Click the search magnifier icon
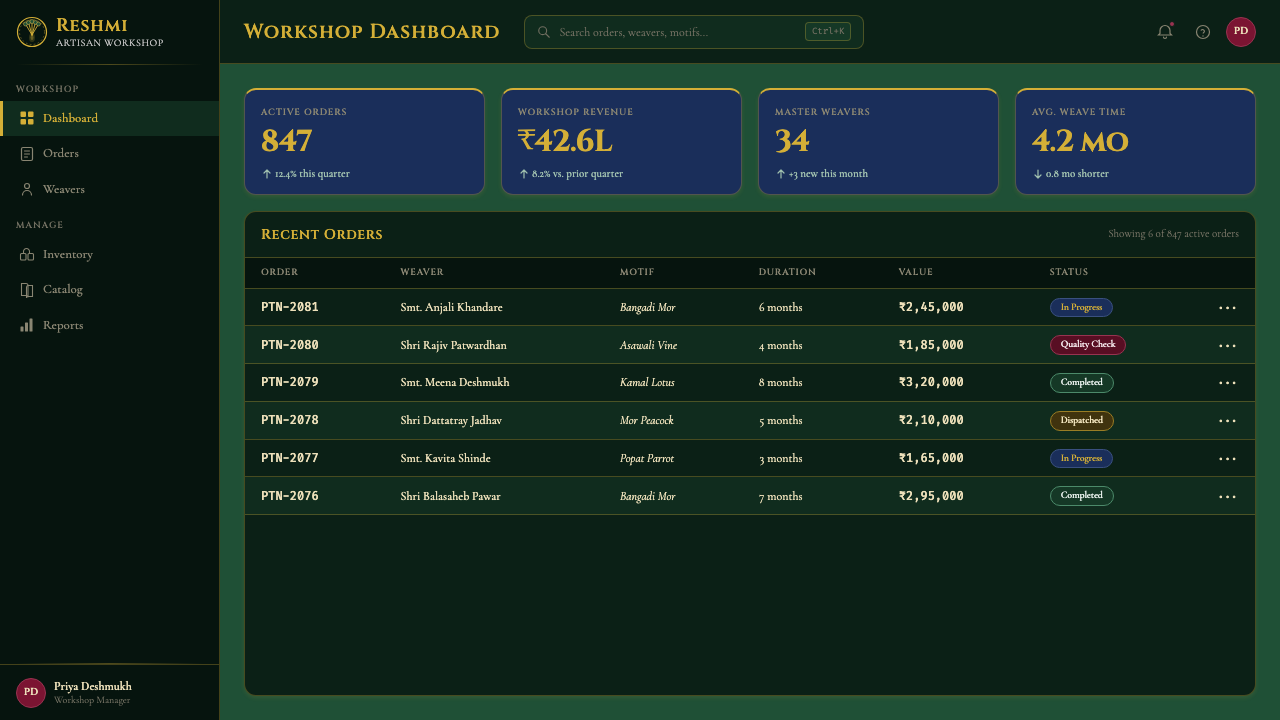Screen dimensions: 1280x720 544,32
